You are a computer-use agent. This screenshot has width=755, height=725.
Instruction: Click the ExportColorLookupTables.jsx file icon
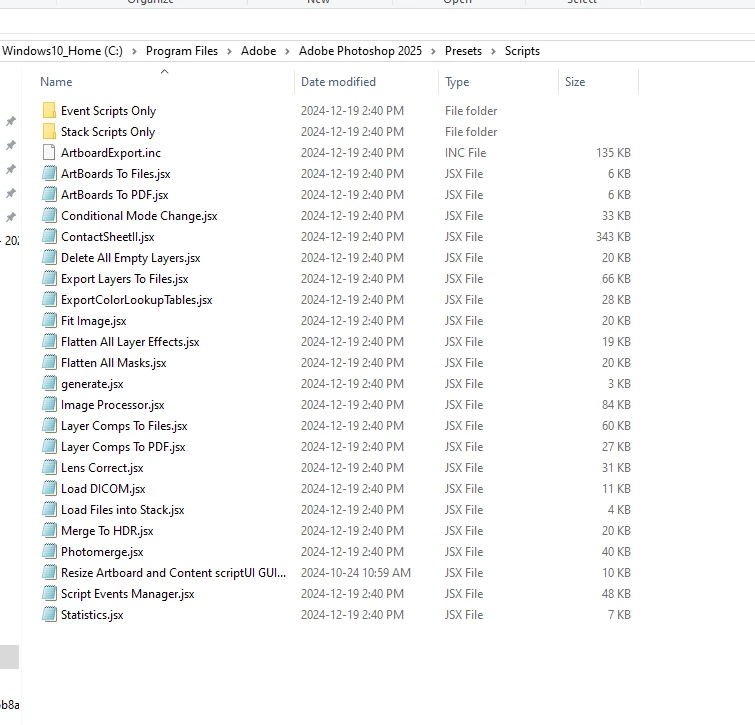(49, 299)
